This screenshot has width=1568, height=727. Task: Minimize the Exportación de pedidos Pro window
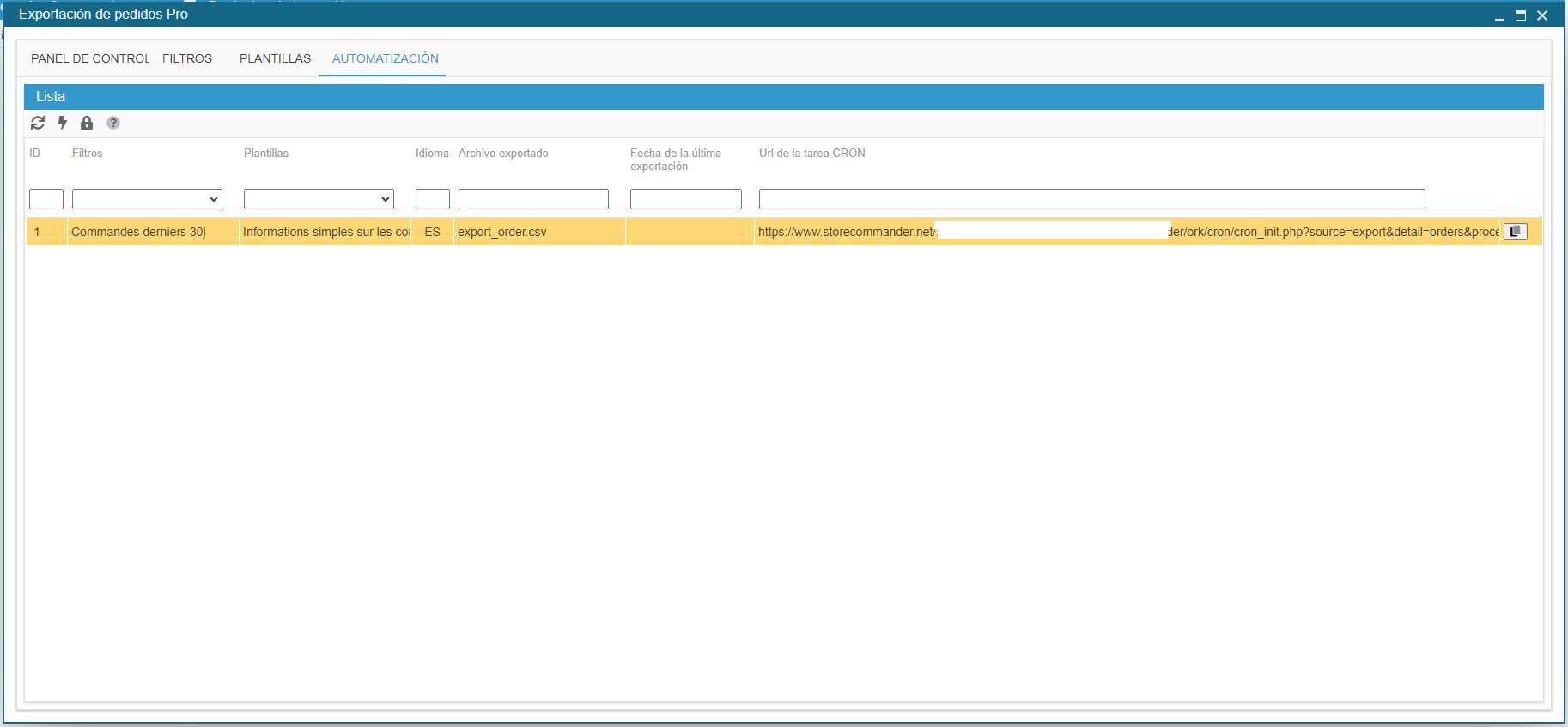pyautogui.click(x=1499, y=15)
